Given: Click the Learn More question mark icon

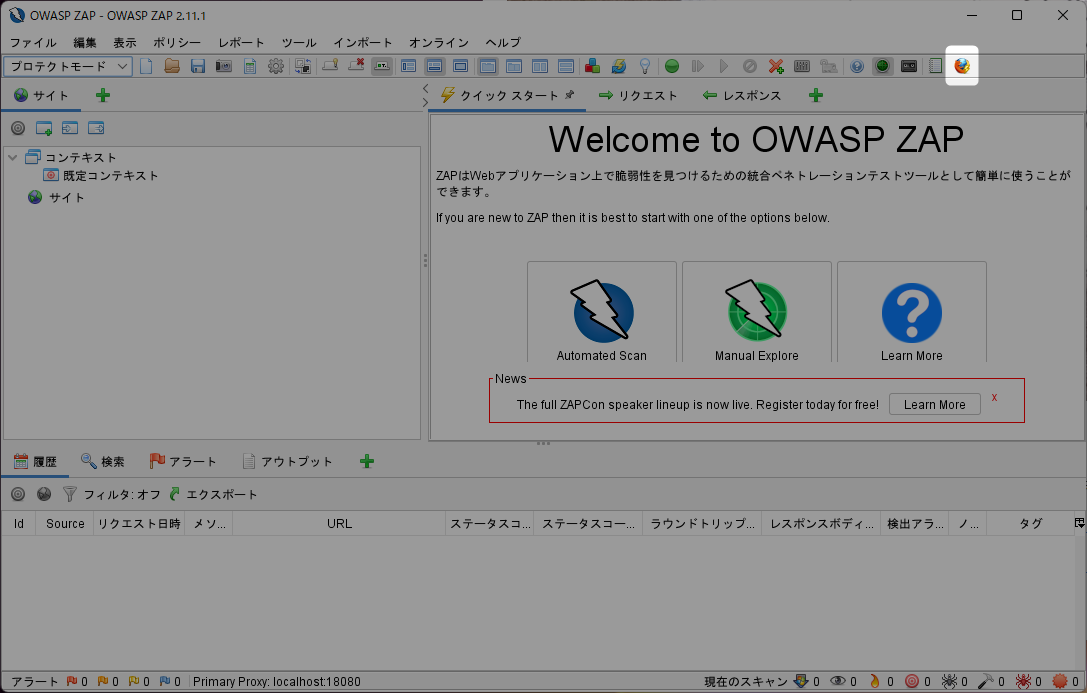Looking at the screenshot, I should (x=912, y=313).
